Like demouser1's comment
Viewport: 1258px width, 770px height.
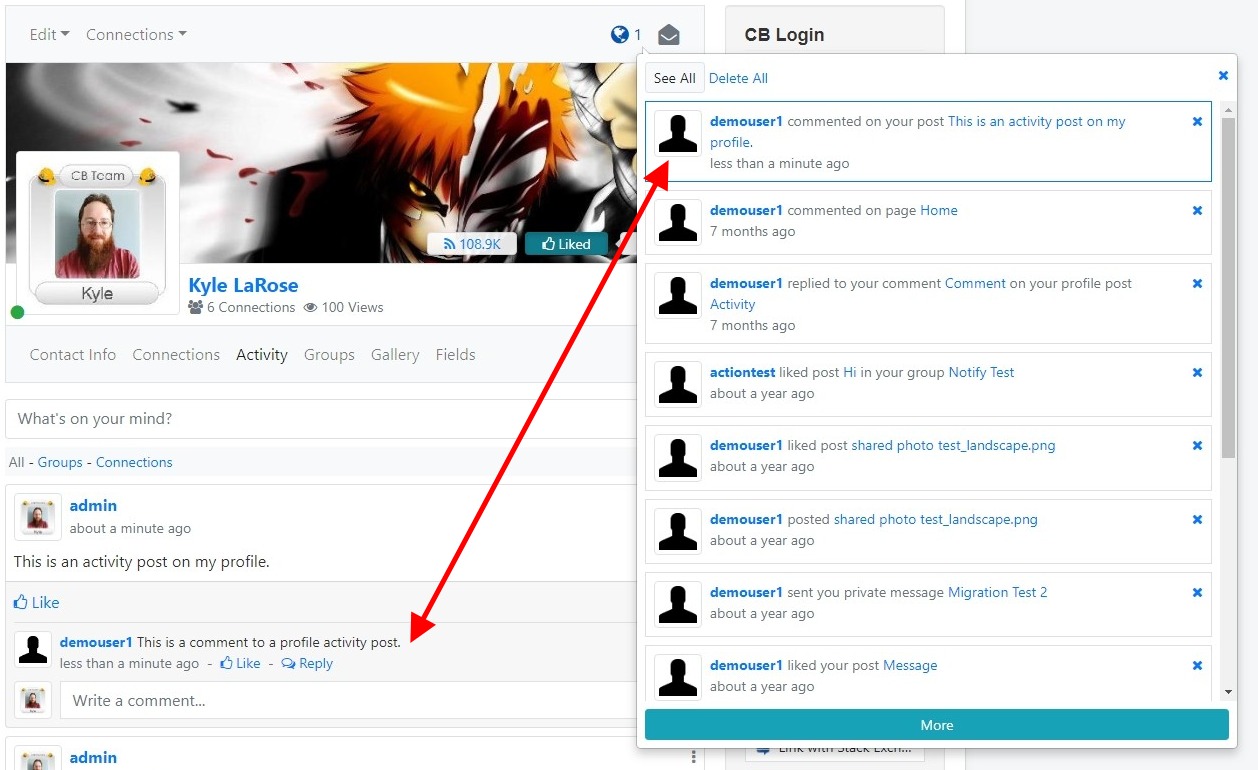point(240,663)
